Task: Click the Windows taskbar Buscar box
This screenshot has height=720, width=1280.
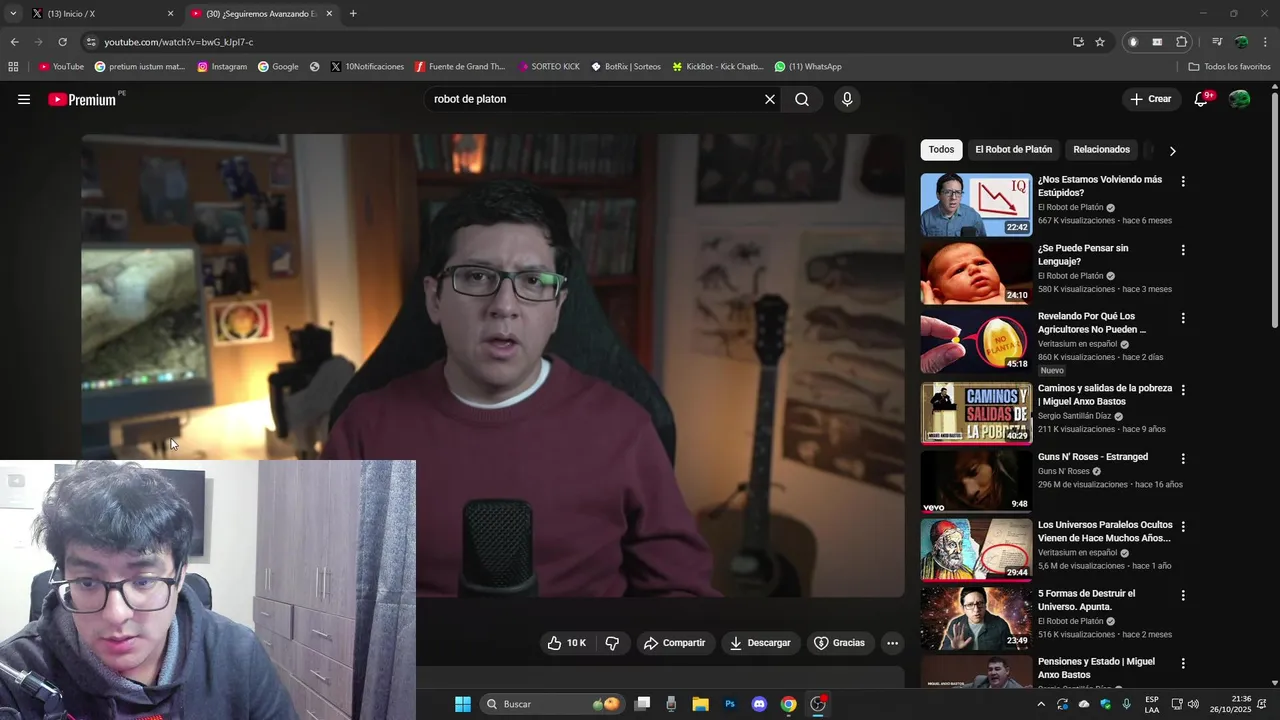Action: (x=552, y=704)
